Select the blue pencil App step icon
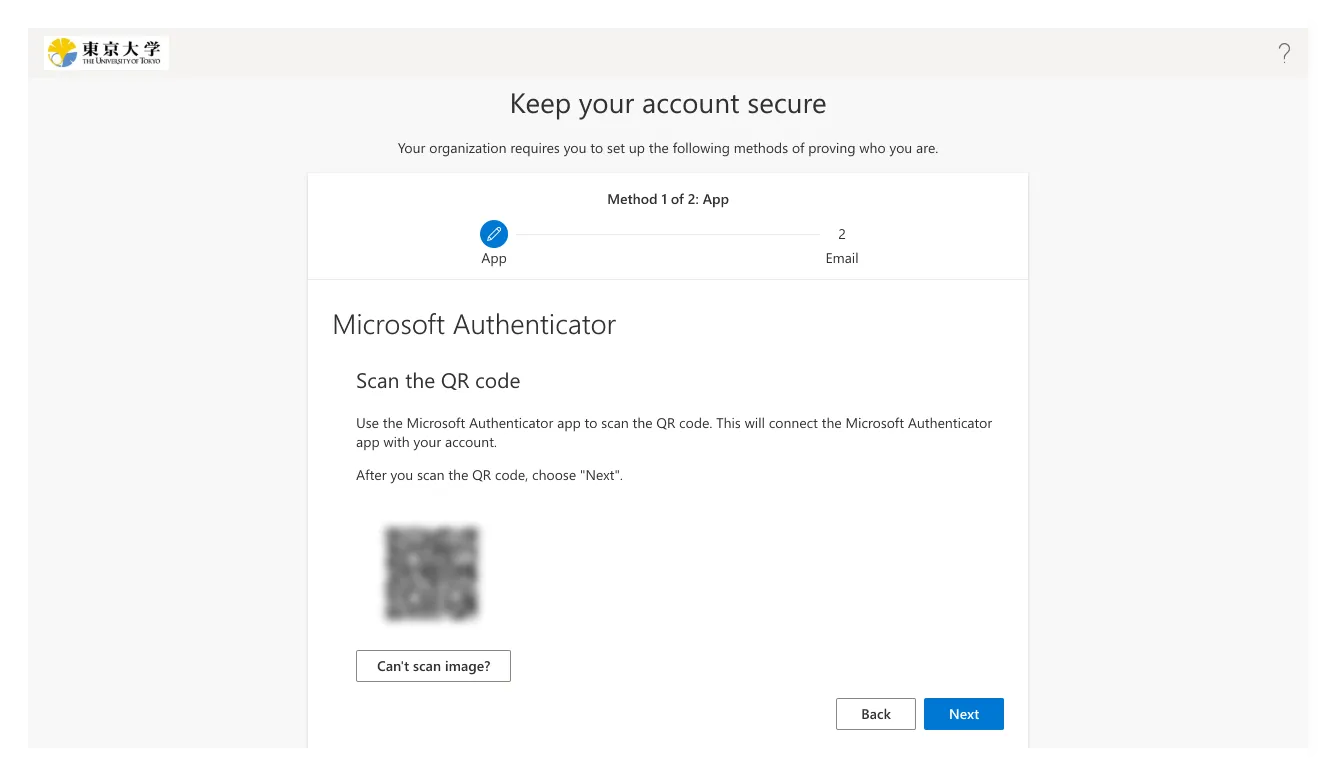 point(494,234)
